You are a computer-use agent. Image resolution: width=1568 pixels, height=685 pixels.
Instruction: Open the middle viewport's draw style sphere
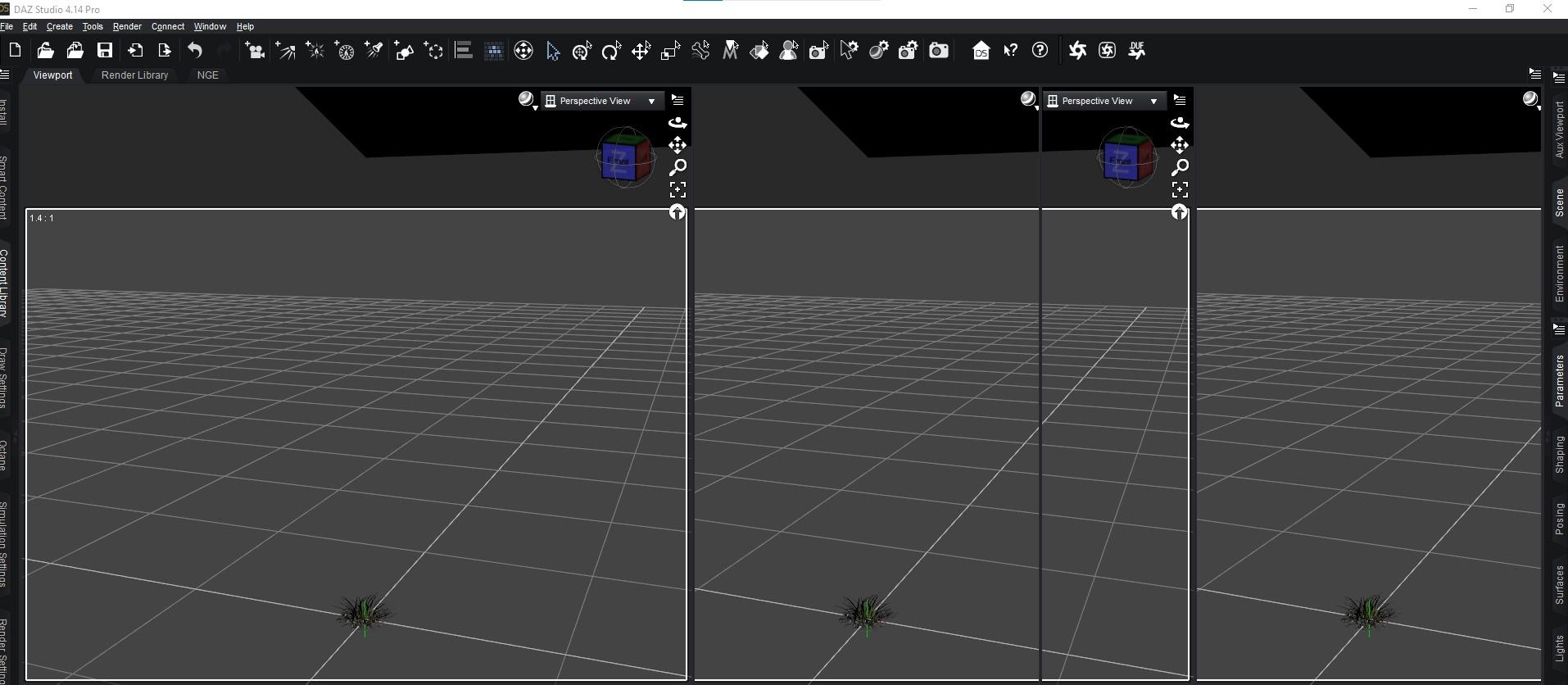pyautogui.click(x=1030, y=101)
